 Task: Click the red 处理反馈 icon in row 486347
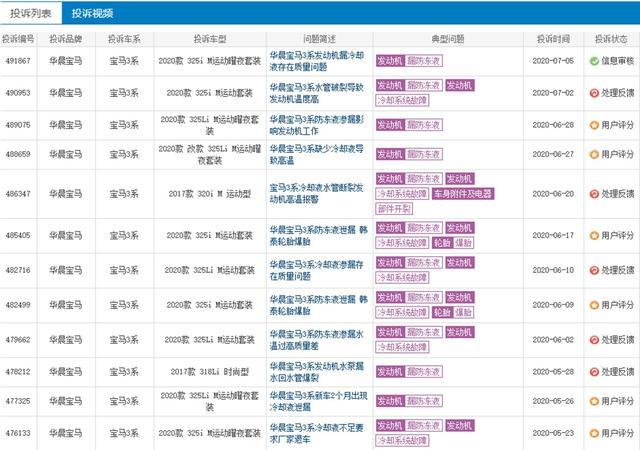[x=594, y=194]
